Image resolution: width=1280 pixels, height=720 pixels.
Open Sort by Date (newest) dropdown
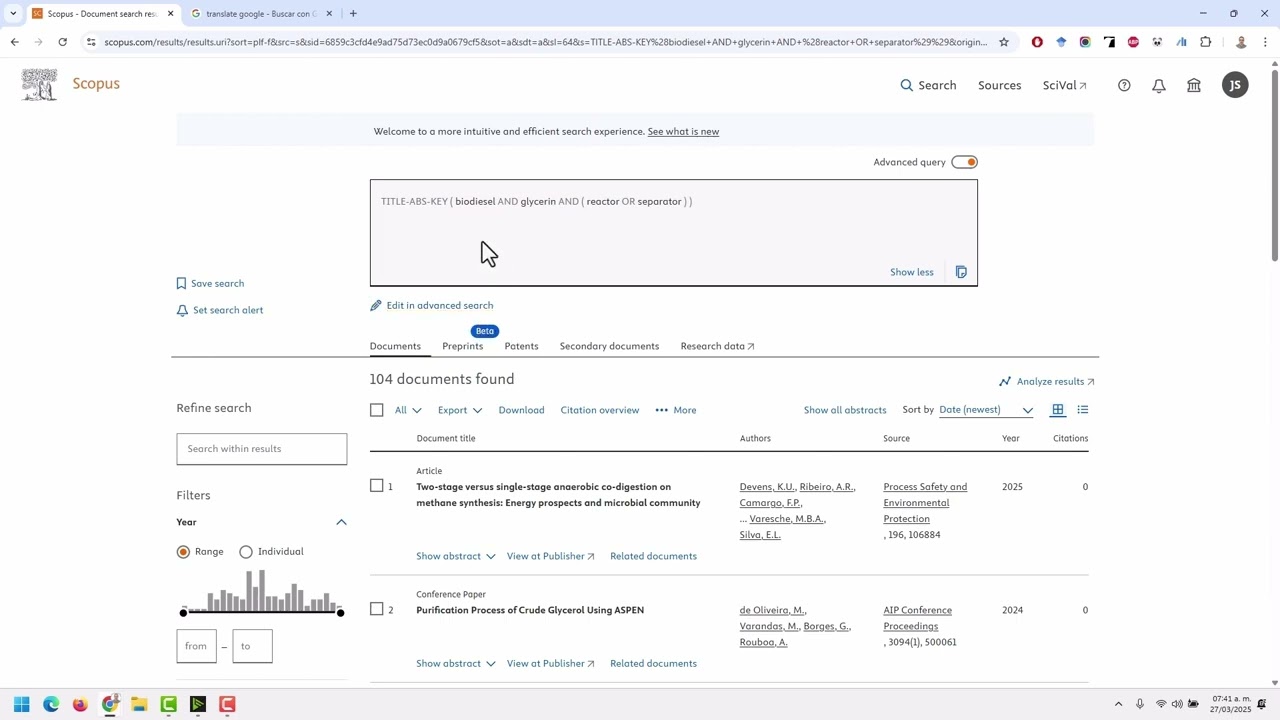(x=986, y=410)
